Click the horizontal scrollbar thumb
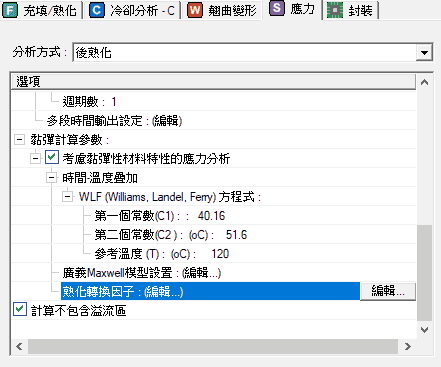 coord(213,347)
